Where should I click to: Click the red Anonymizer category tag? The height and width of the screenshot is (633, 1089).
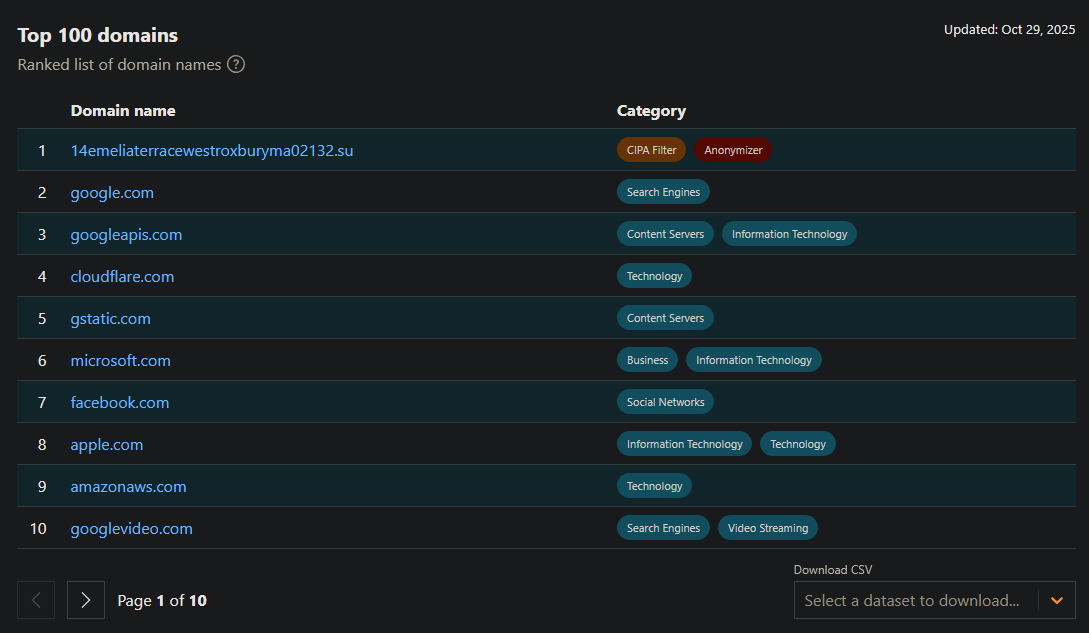[733, 150]
